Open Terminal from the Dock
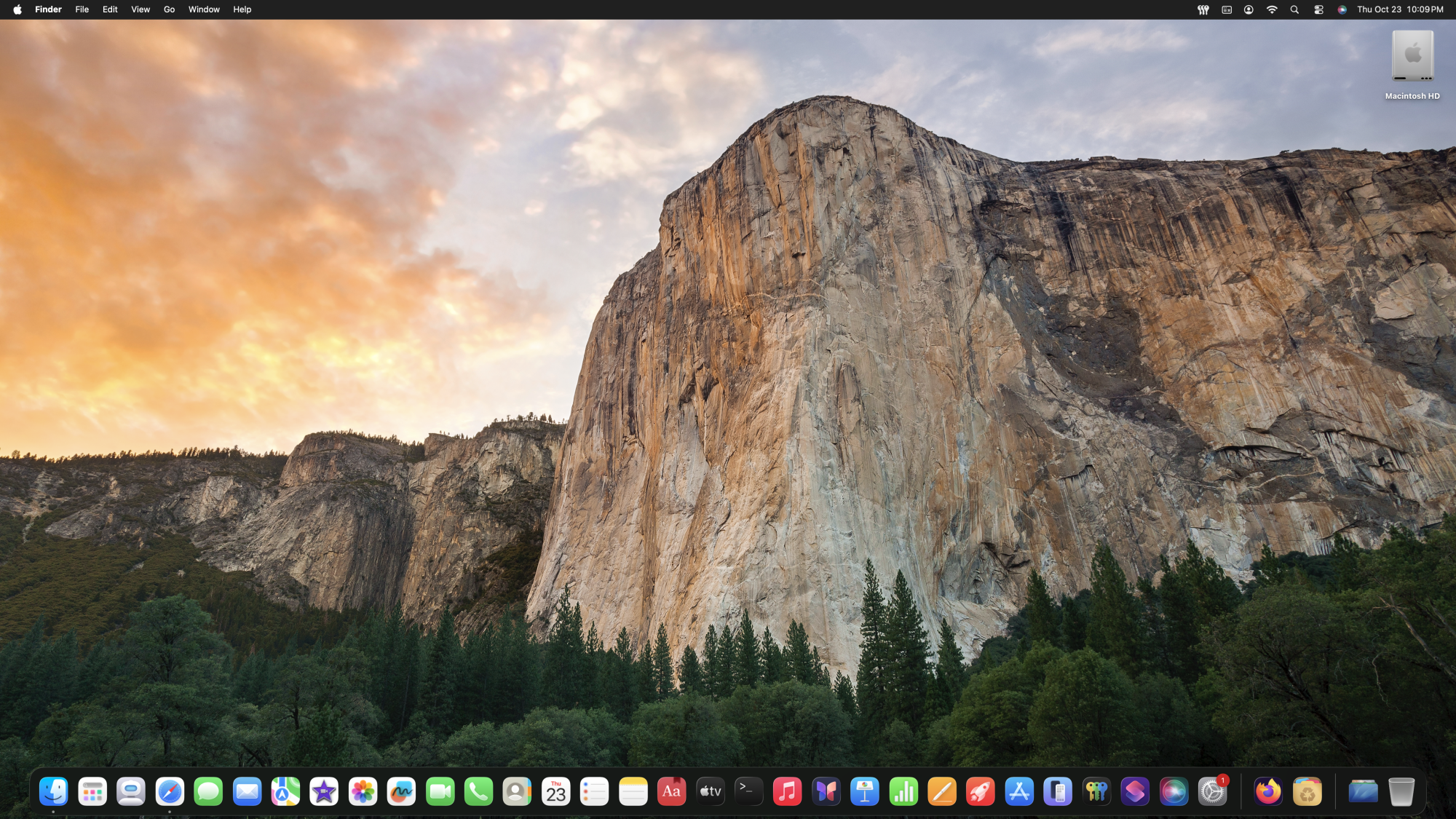Screen dimensions: 1456x819 click(749, 791)
